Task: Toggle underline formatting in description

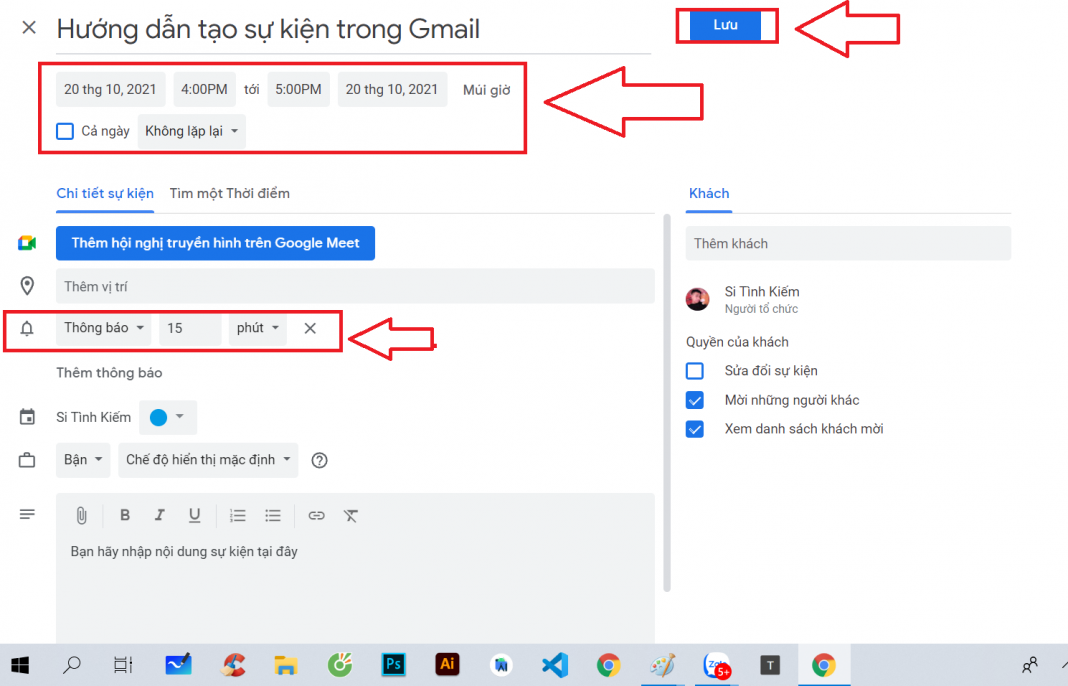Action: (195, 516)
